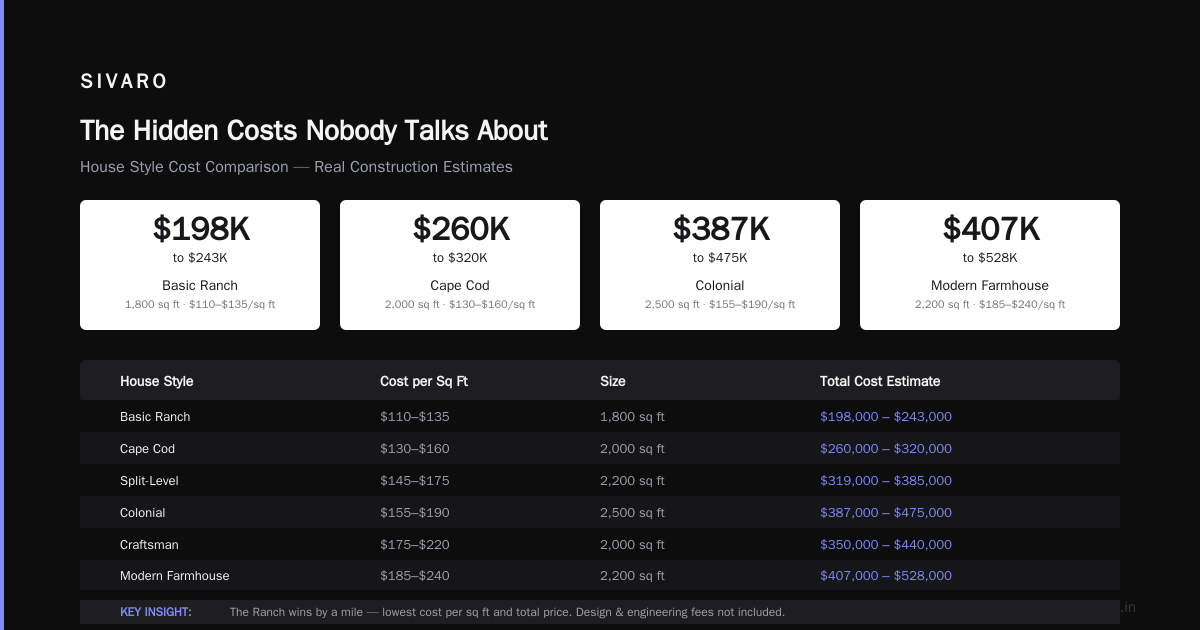Select 'Basic Ranch' in the table
The width and height of the screenshot is (1200, 630).
[x=155, y=417]
